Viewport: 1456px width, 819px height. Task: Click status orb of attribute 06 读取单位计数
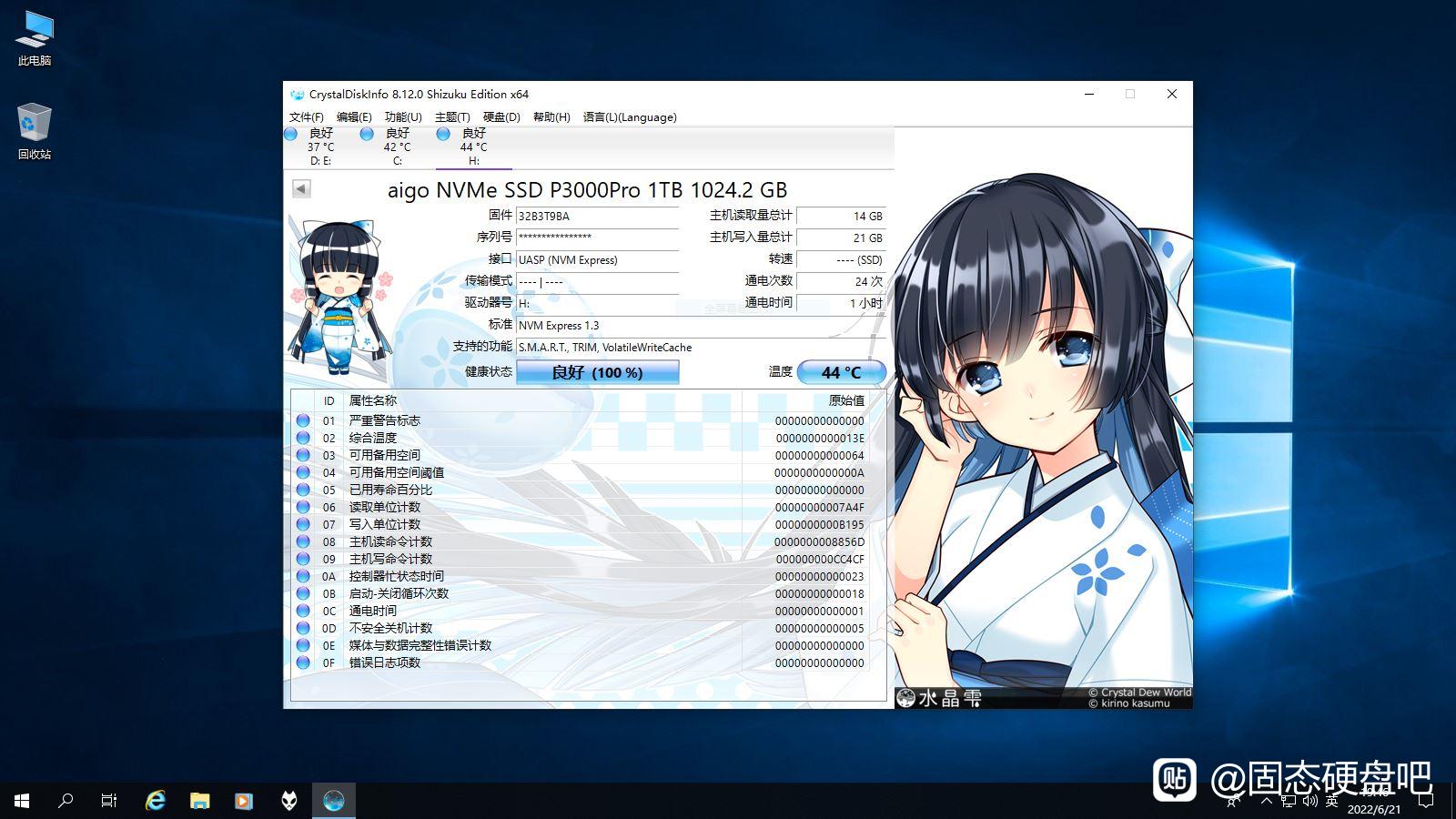303,507
